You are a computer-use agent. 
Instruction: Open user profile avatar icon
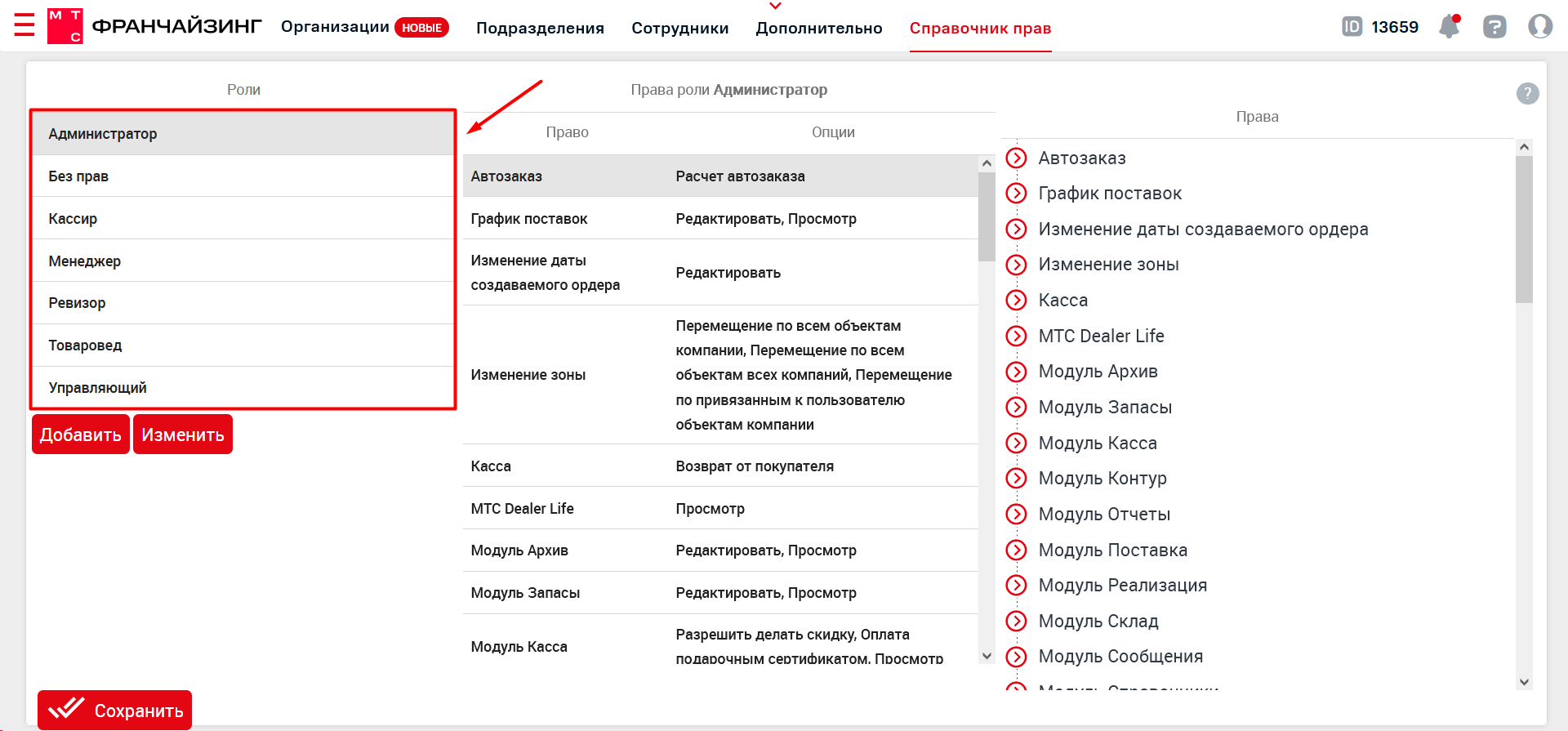click(x=1540, y=26)
